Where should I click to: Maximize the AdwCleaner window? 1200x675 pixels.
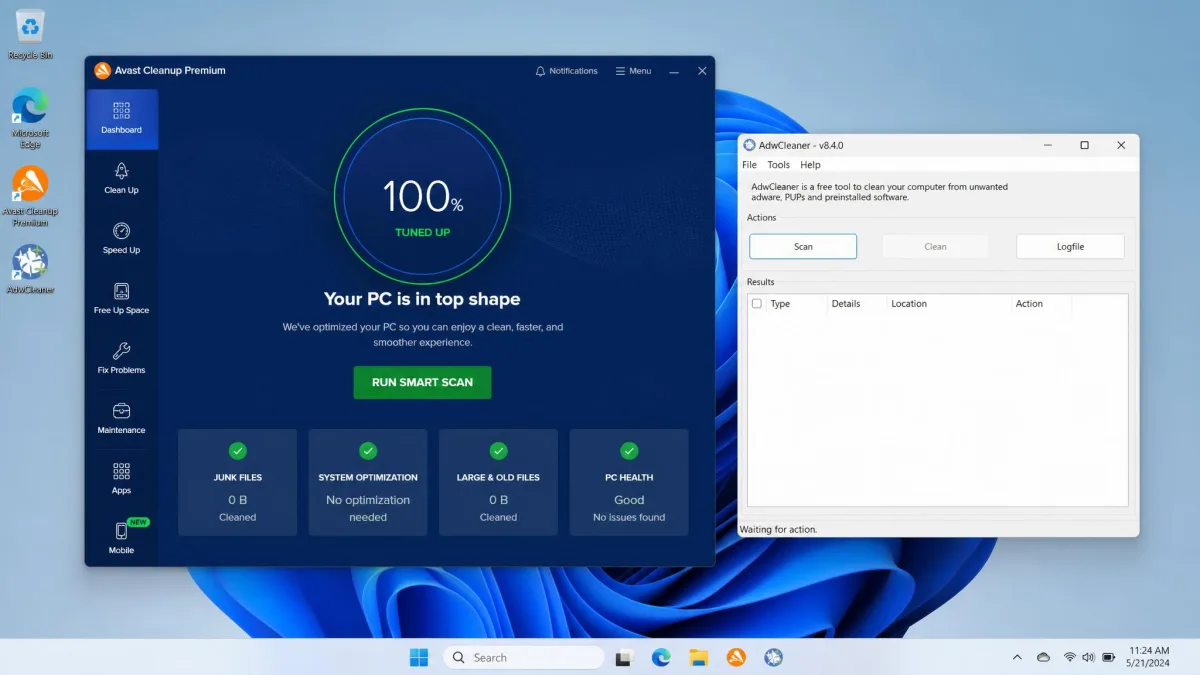coord(1084,145)
